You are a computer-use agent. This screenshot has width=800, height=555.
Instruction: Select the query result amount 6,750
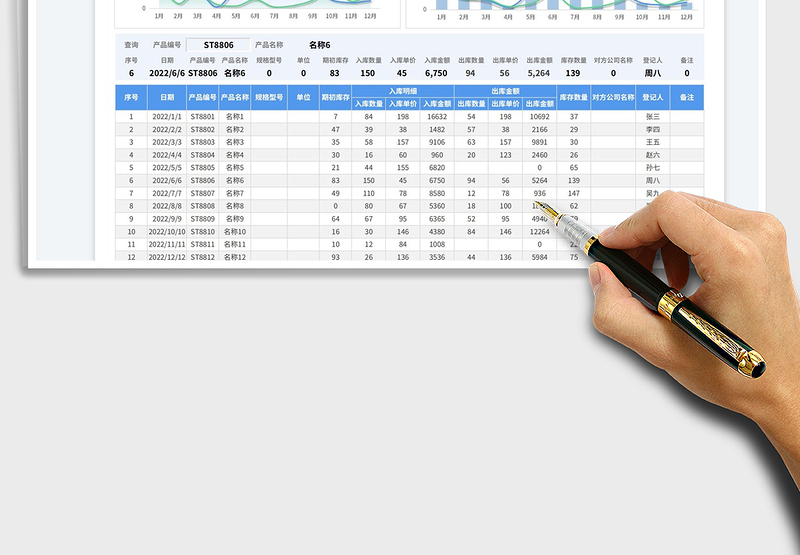(x=437, y=73)
